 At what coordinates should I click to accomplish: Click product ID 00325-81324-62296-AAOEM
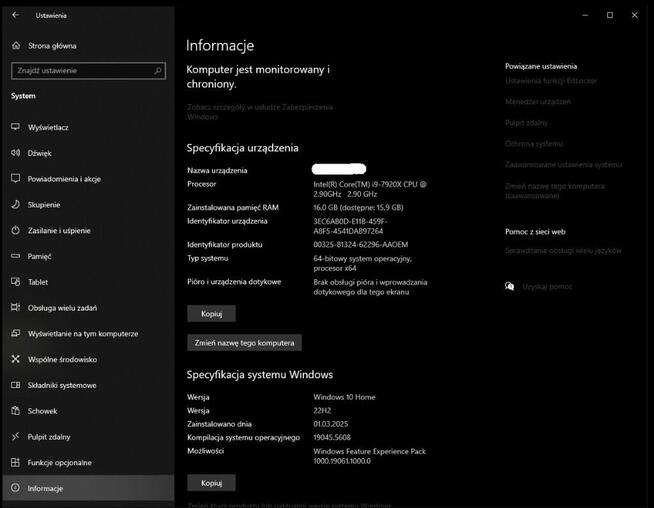coord(361,244)
